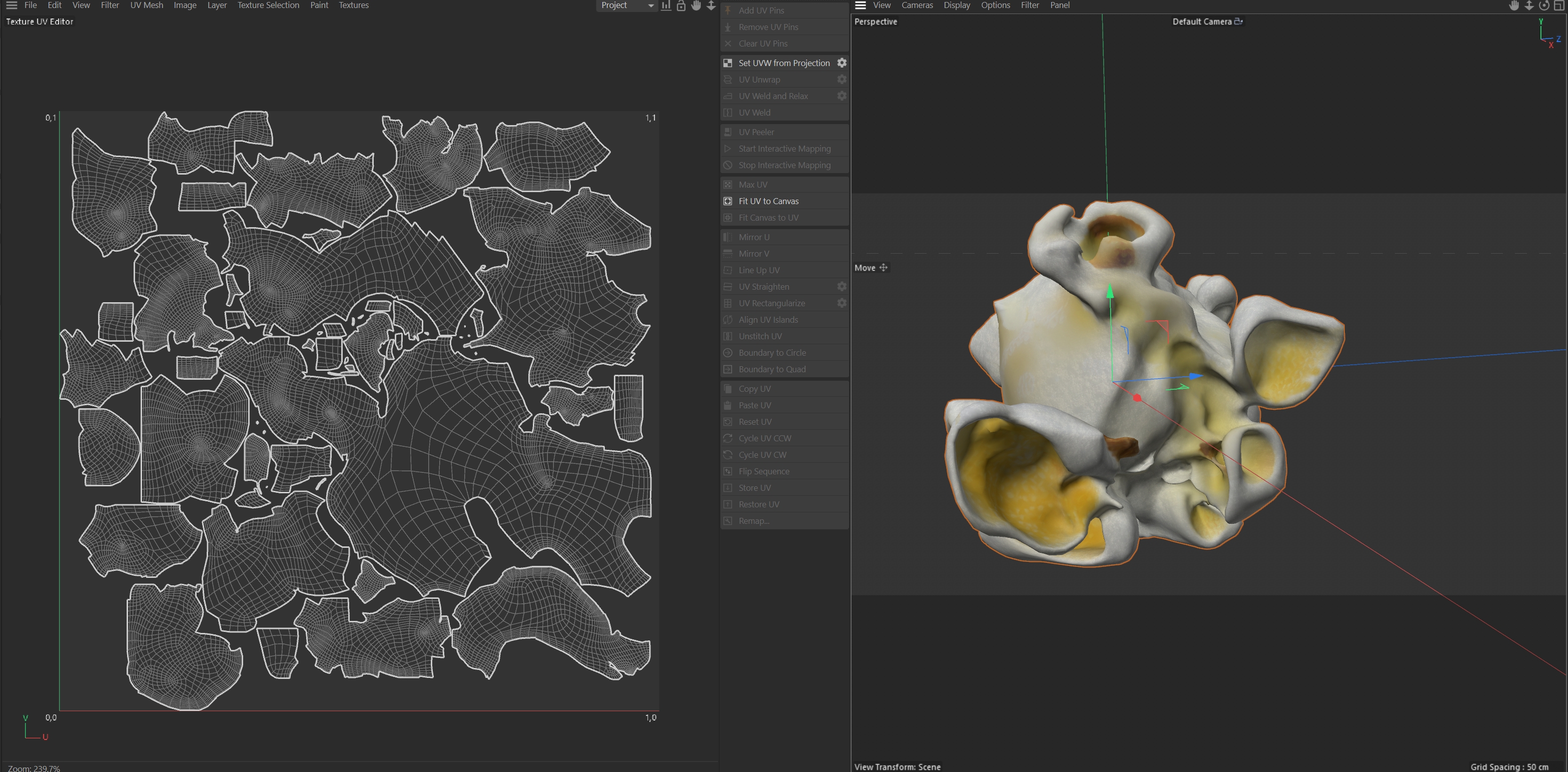Click the histogram bars icon beside Project dropdown
Viewport: 1568px width, 772px height.
tap(666, 6)
